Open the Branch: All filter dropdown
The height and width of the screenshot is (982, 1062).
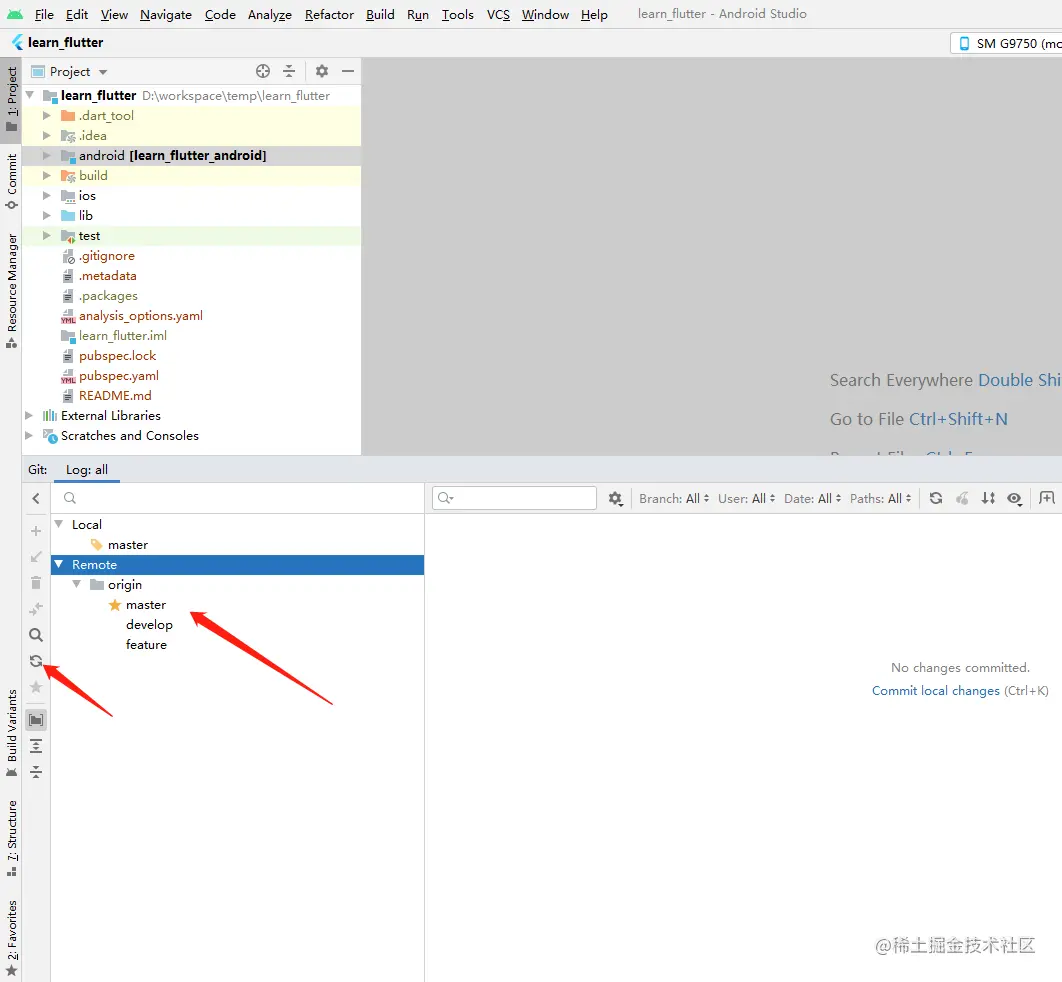point(674,498)
